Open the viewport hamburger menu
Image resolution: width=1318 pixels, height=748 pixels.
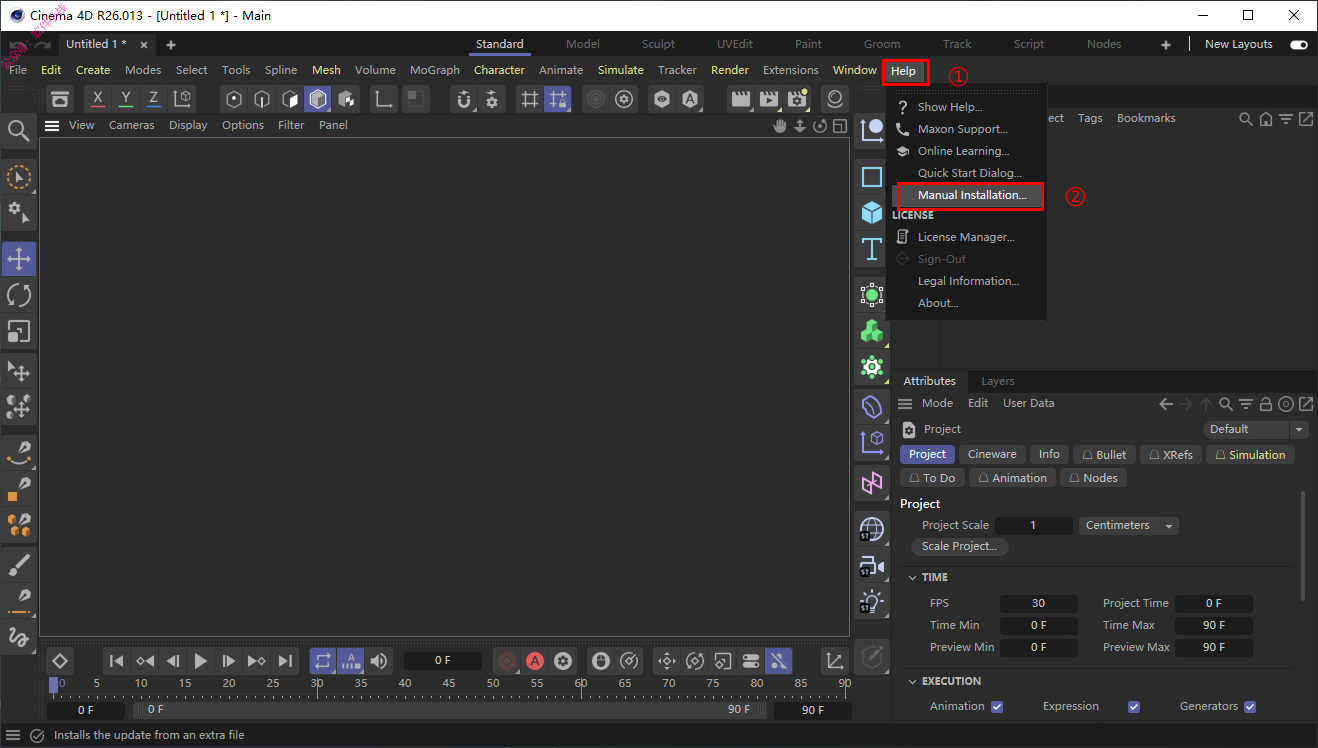pyautogui.click(x=52, y=125)
